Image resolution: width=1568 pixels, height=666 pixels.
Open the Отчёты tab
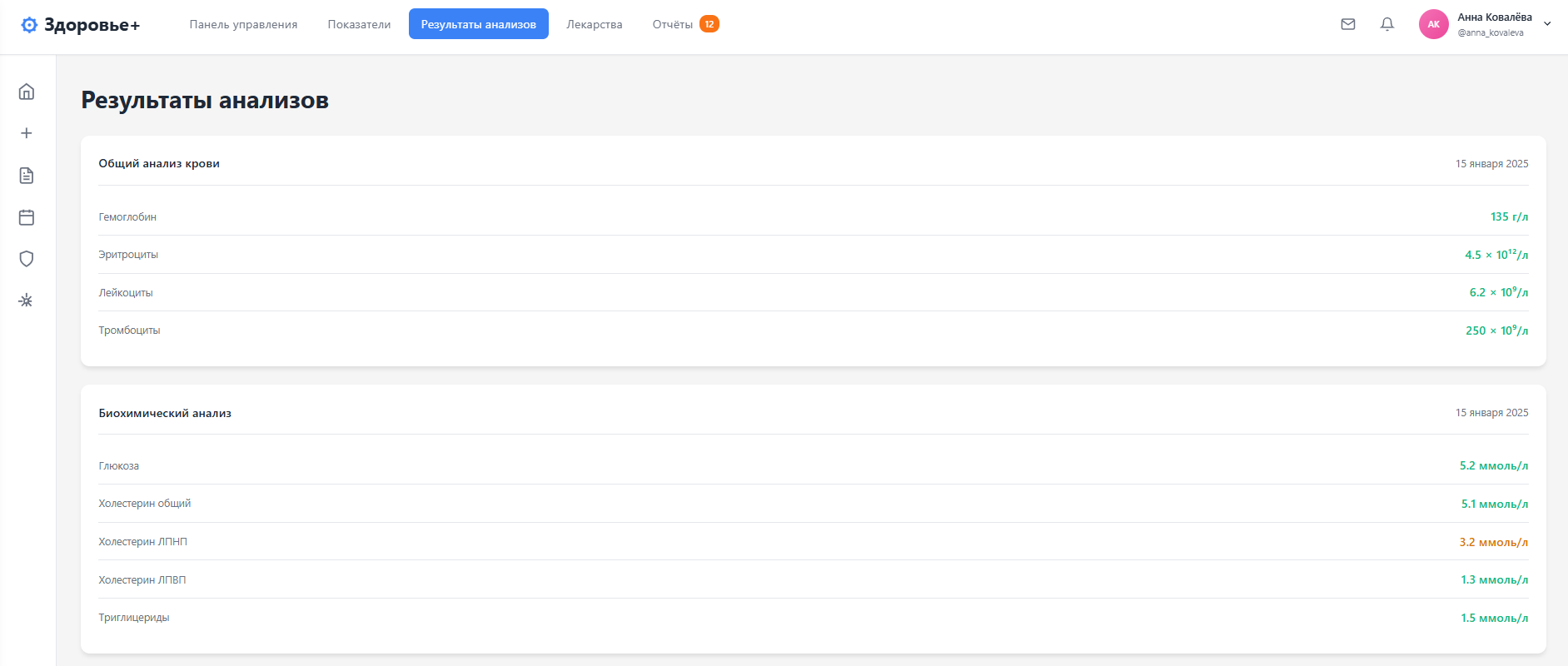(x=672, y=24)
